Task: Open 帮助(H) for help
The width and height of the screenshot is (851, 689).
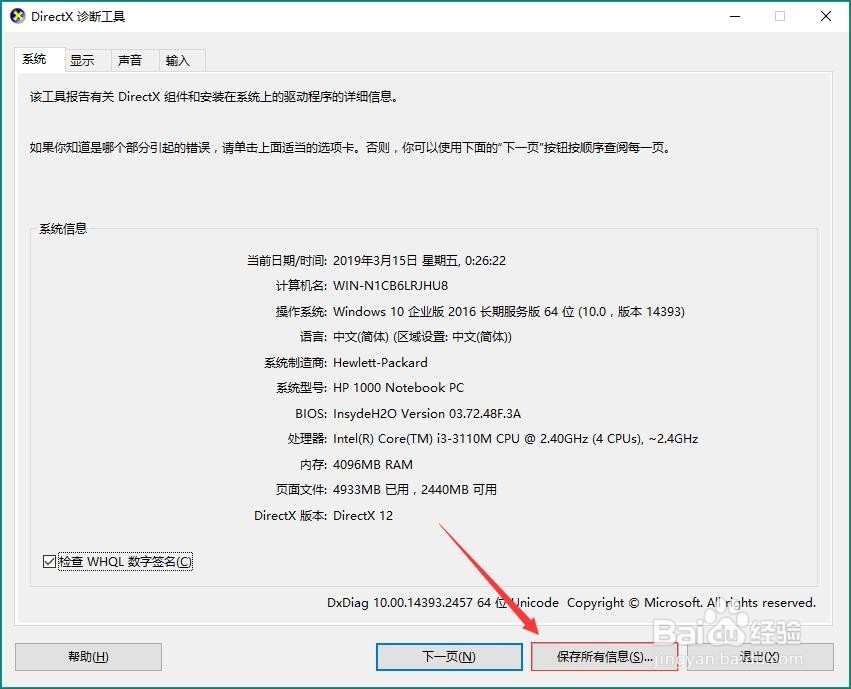Action: (88, 657)
